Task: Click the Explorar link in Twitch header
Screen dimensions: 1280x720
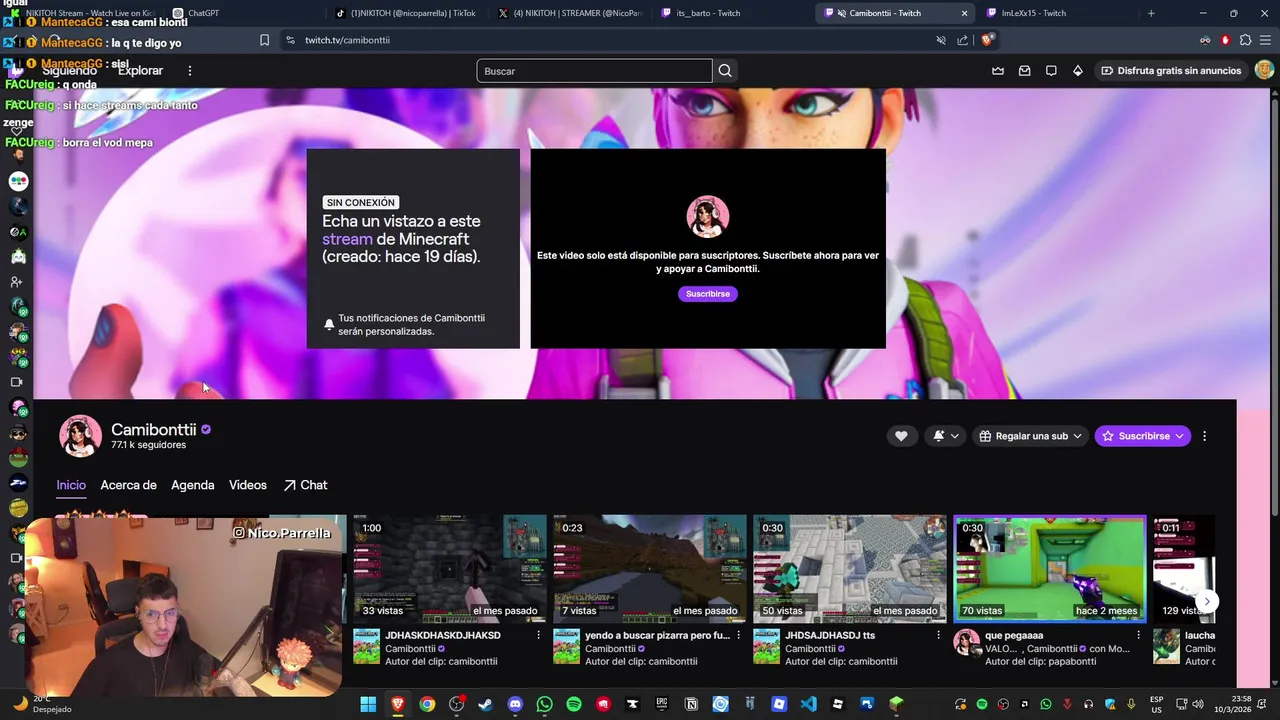Action: click(140, 71)
